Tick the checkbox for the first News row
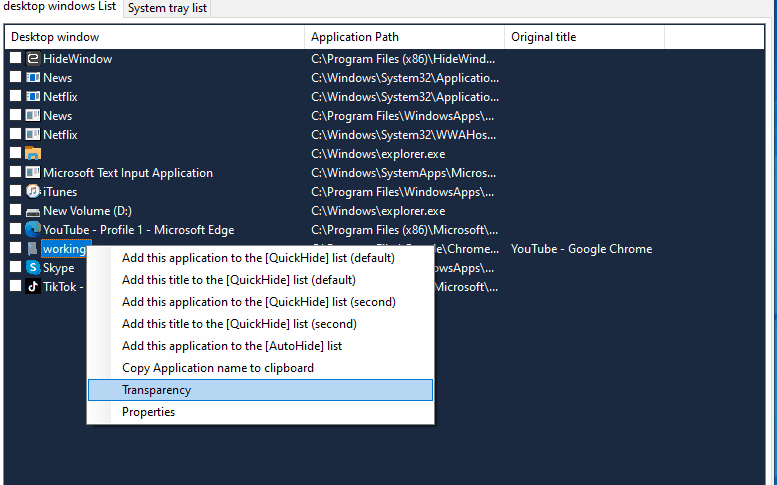This screenshot has height=485, width=777. pyautogui.click(x=15, y=77)
